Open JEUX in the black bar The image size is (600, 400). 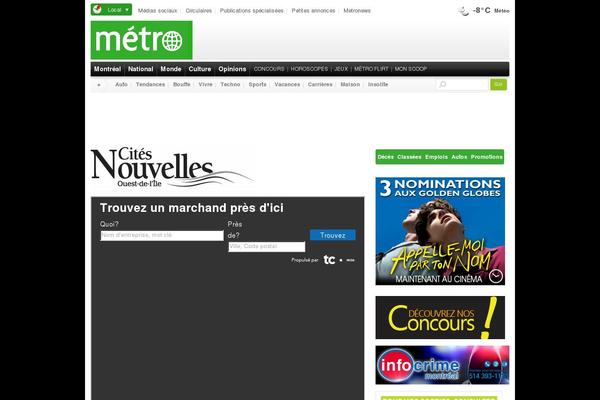coord(341,69)
